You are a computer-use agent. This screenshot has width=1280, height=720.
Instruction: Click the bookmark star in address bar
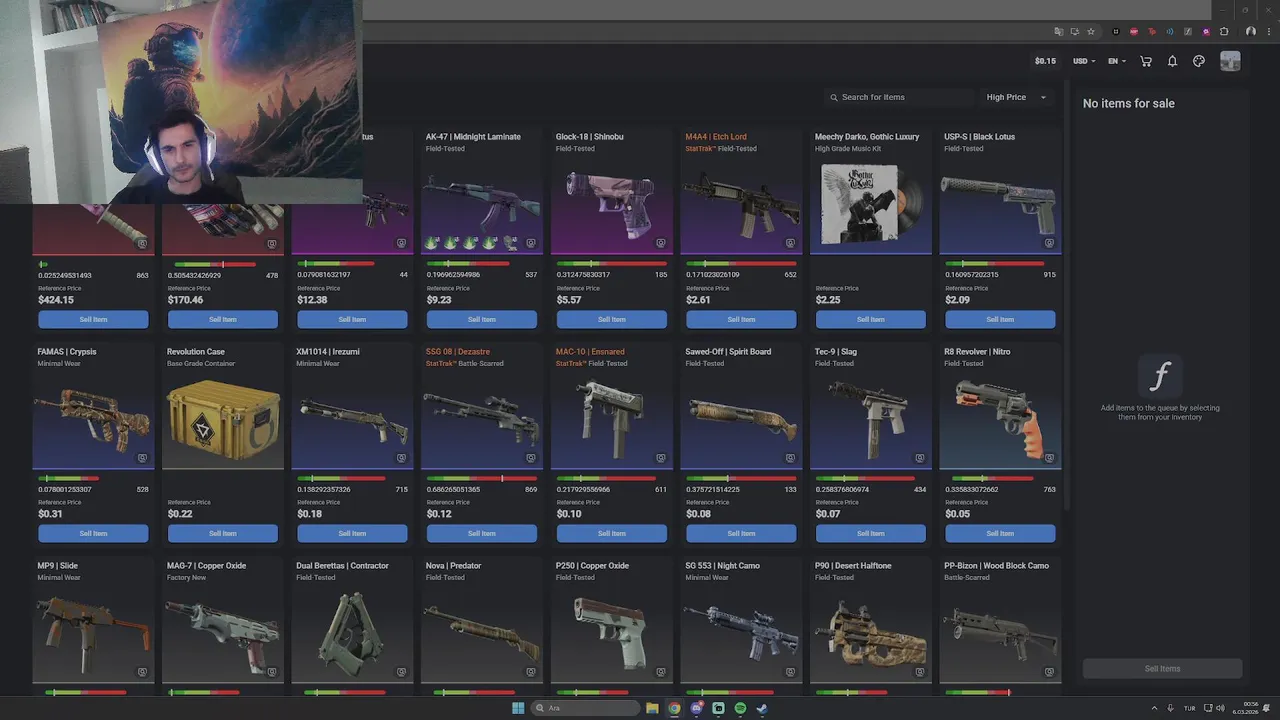[1091, 31]
